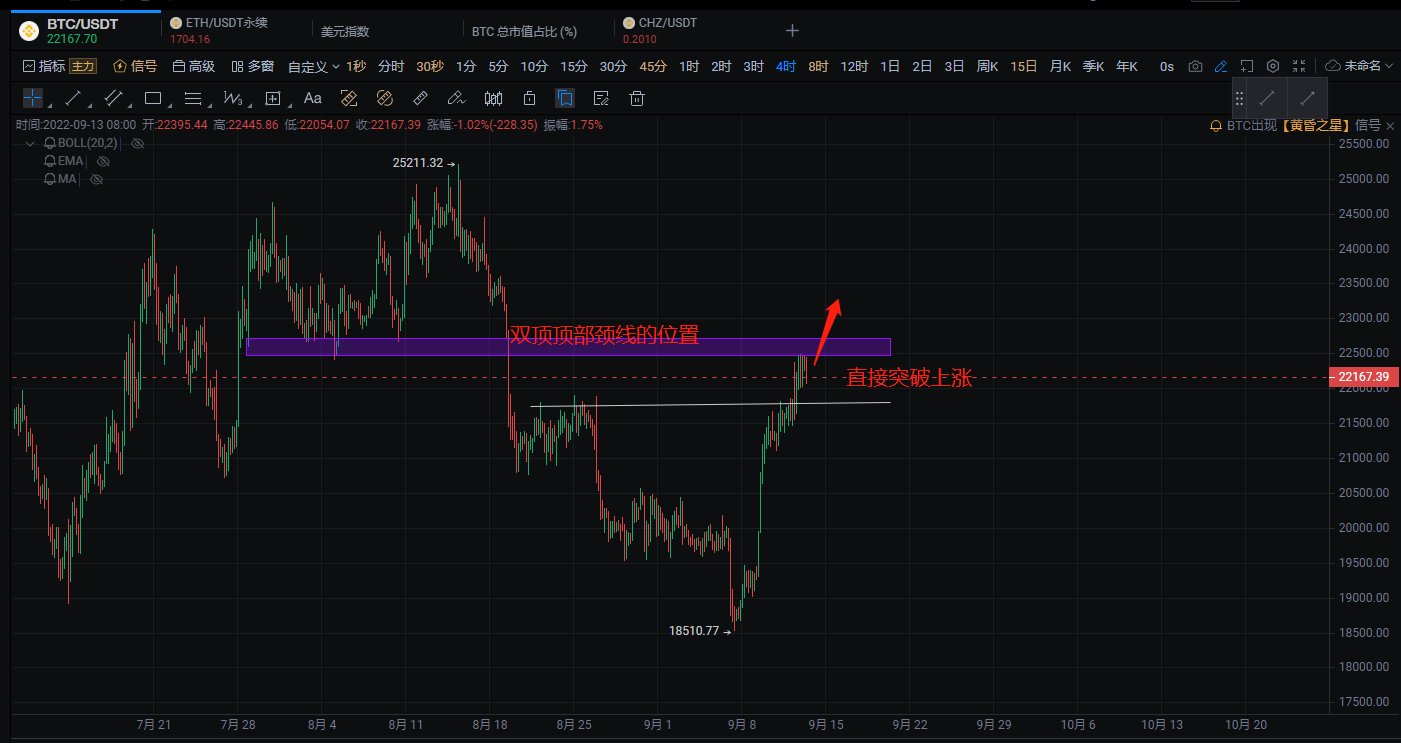This screenshot has width=1401, height=743.
Task: Click the trash icon to delete drawings
Action: click(x=637, y=98)
